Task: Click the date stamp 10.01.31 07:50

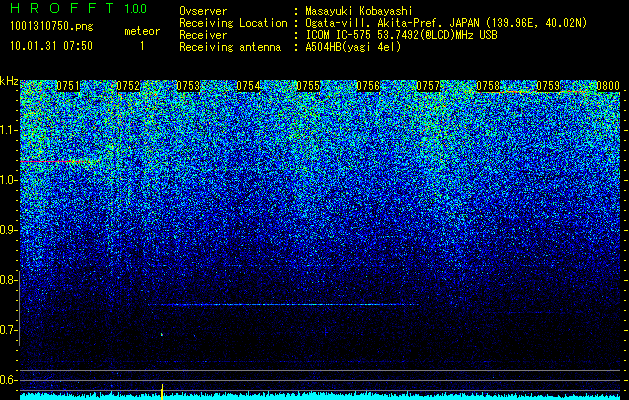Action: click(x=51, y=45)
